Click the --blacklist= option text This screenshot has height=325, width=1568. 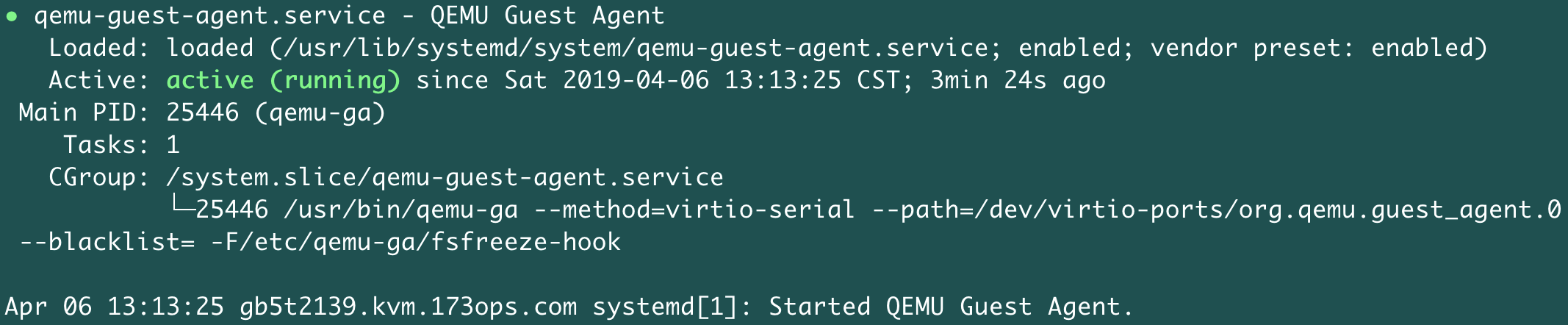point(107,242)
